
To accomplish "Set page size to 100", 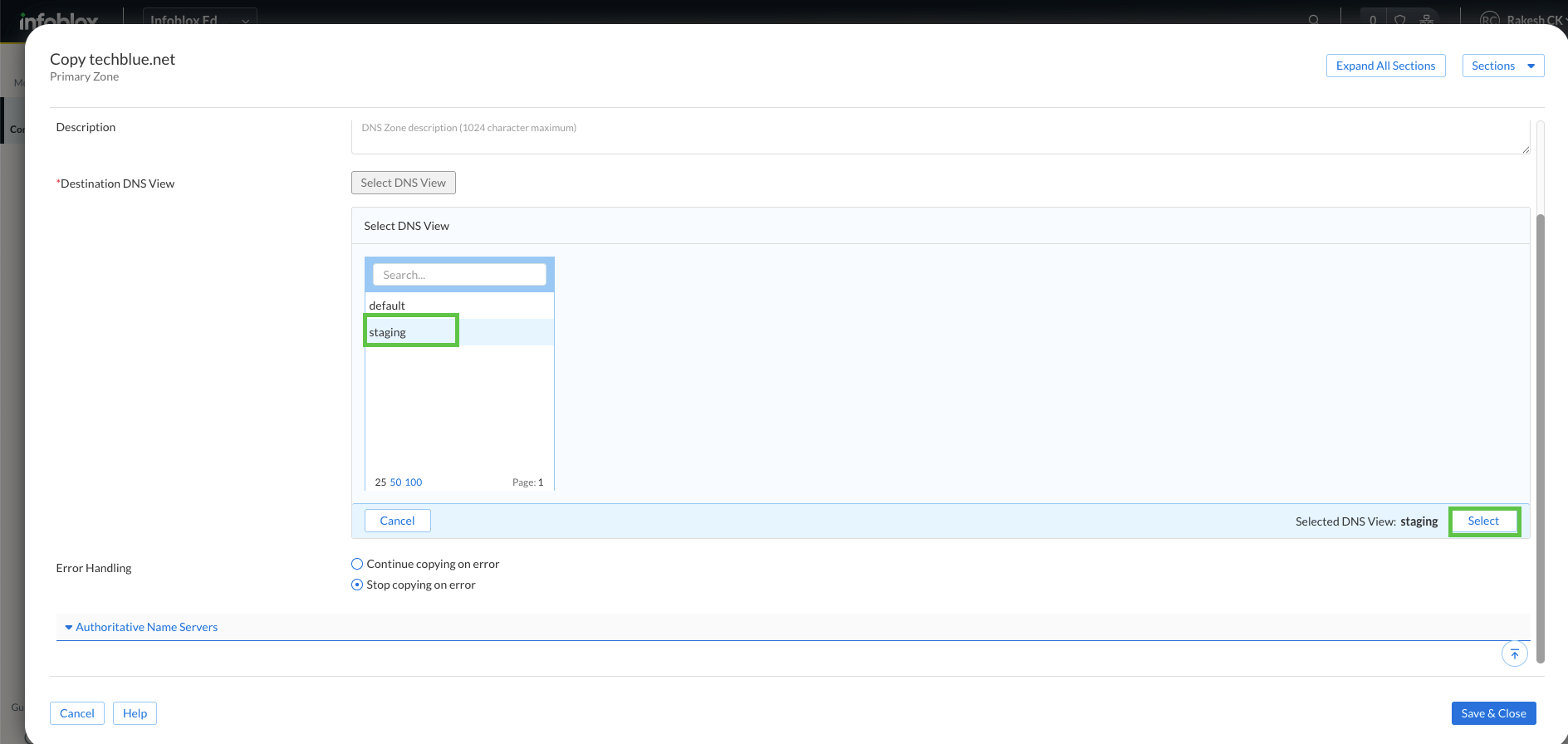I will (x=414, y=482).
